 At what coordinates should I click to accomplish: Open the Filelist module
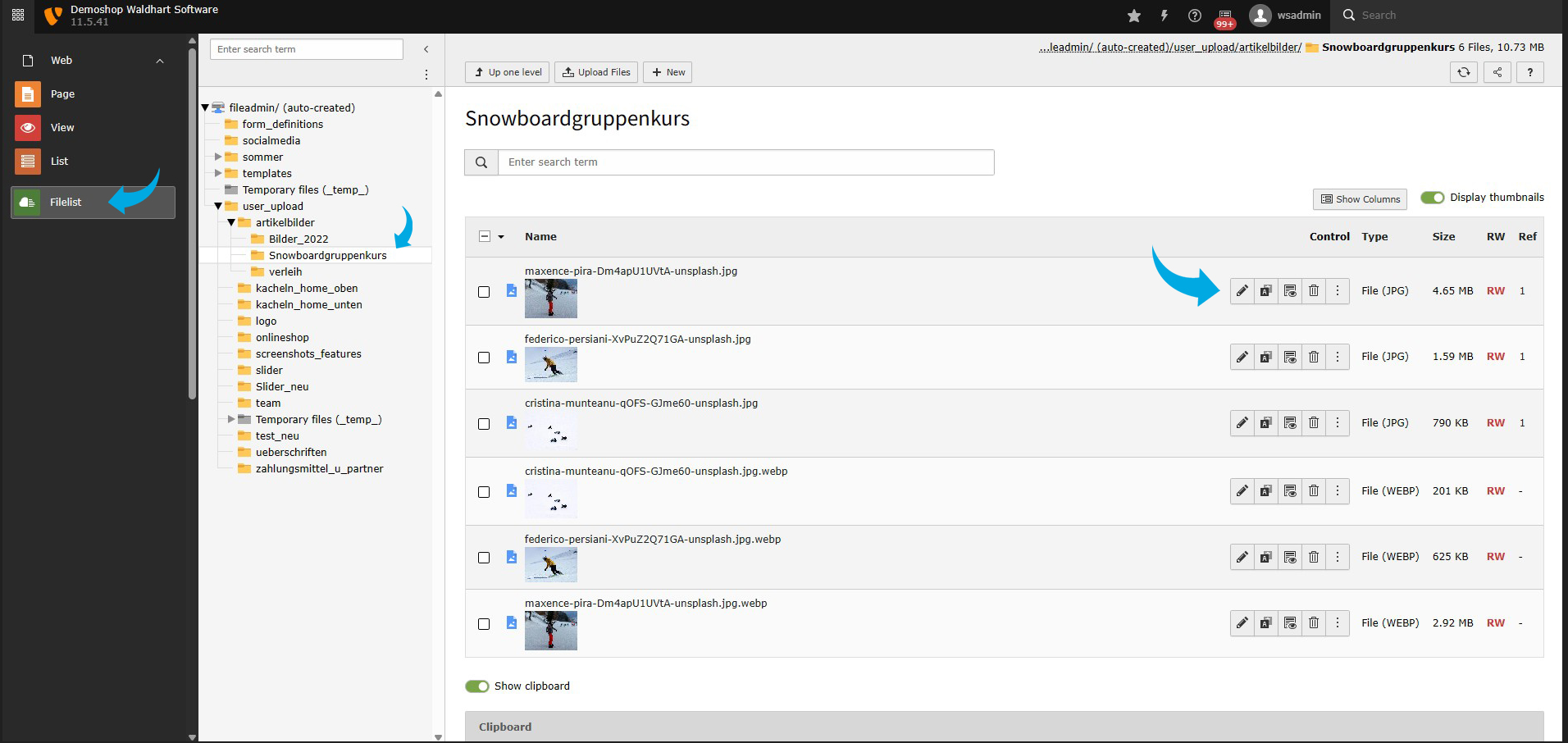pyautogui.click(x=93, y=203)
